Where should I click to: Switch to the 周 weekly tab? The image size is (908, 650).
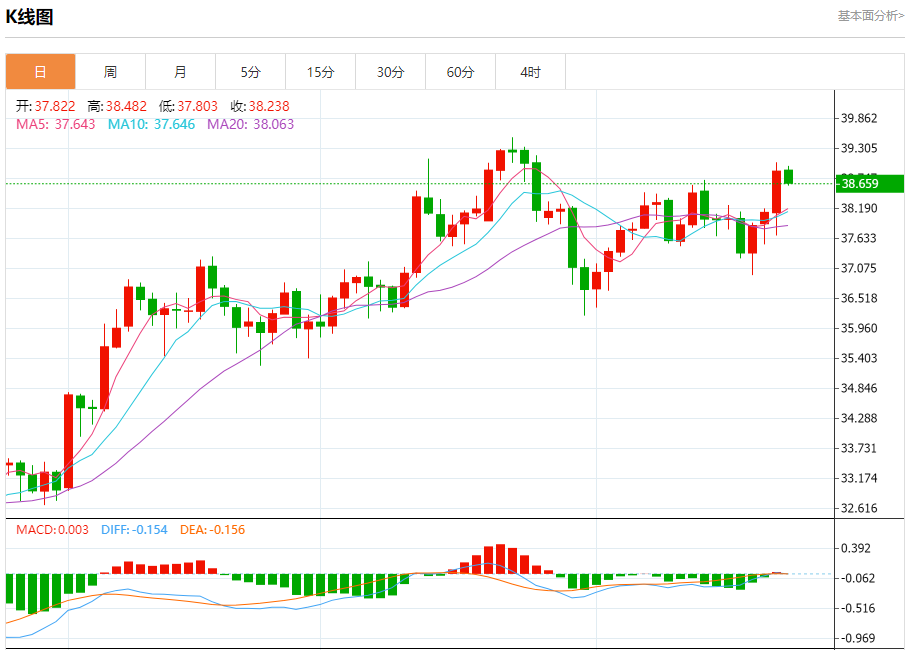[110, 72]
